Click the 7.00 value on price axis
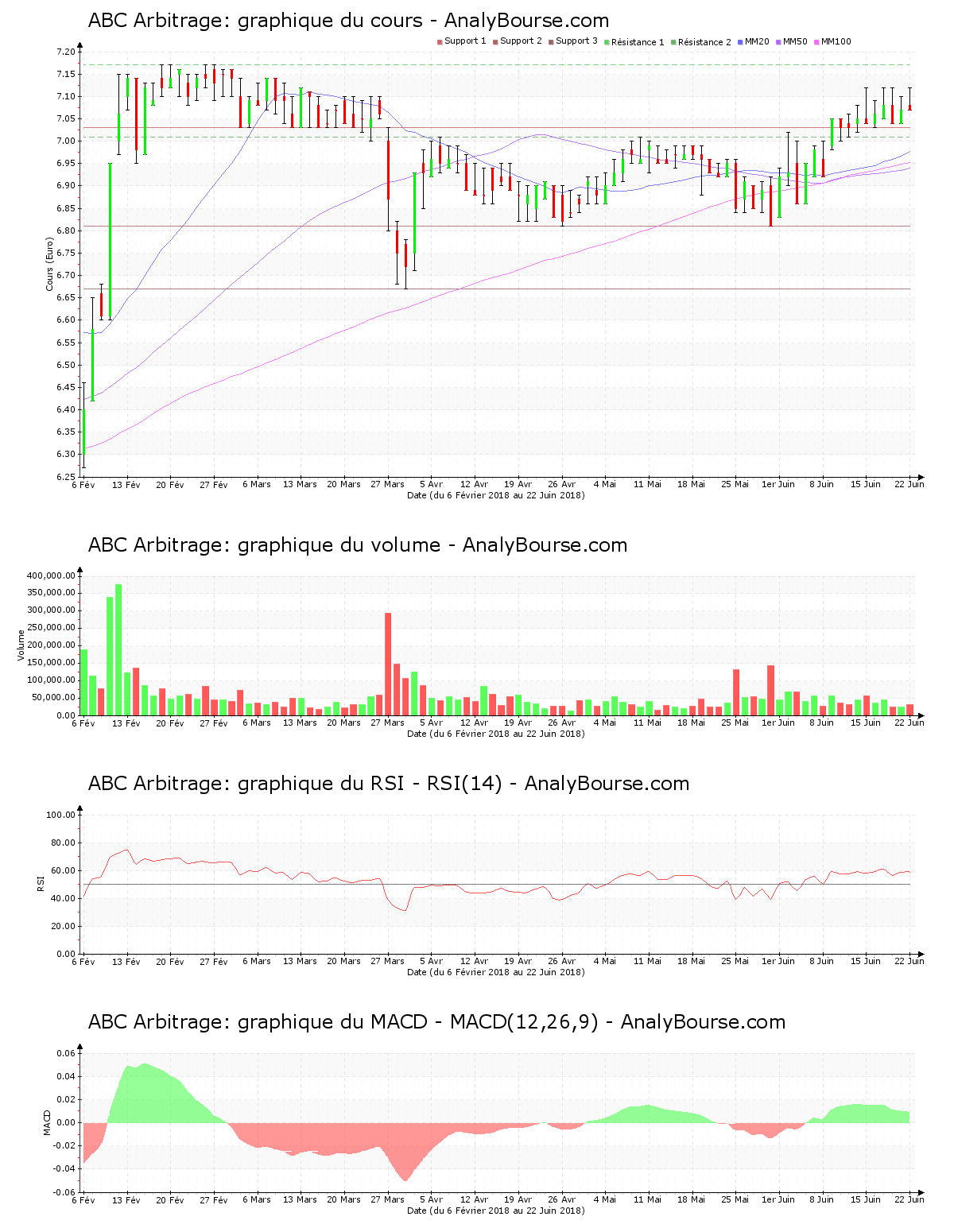The width and height of the screenshot is (954, 1232). click(66, 141)
